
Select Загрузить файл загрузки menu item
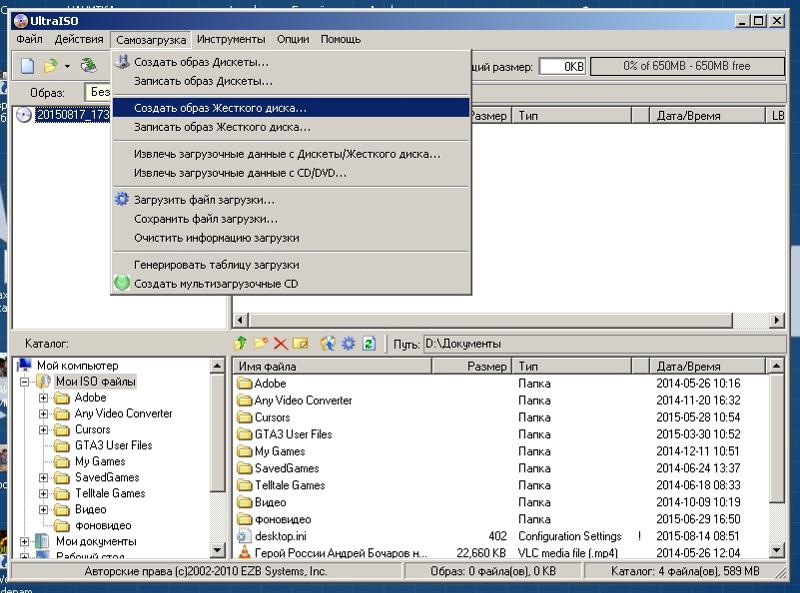pos(204,200)
